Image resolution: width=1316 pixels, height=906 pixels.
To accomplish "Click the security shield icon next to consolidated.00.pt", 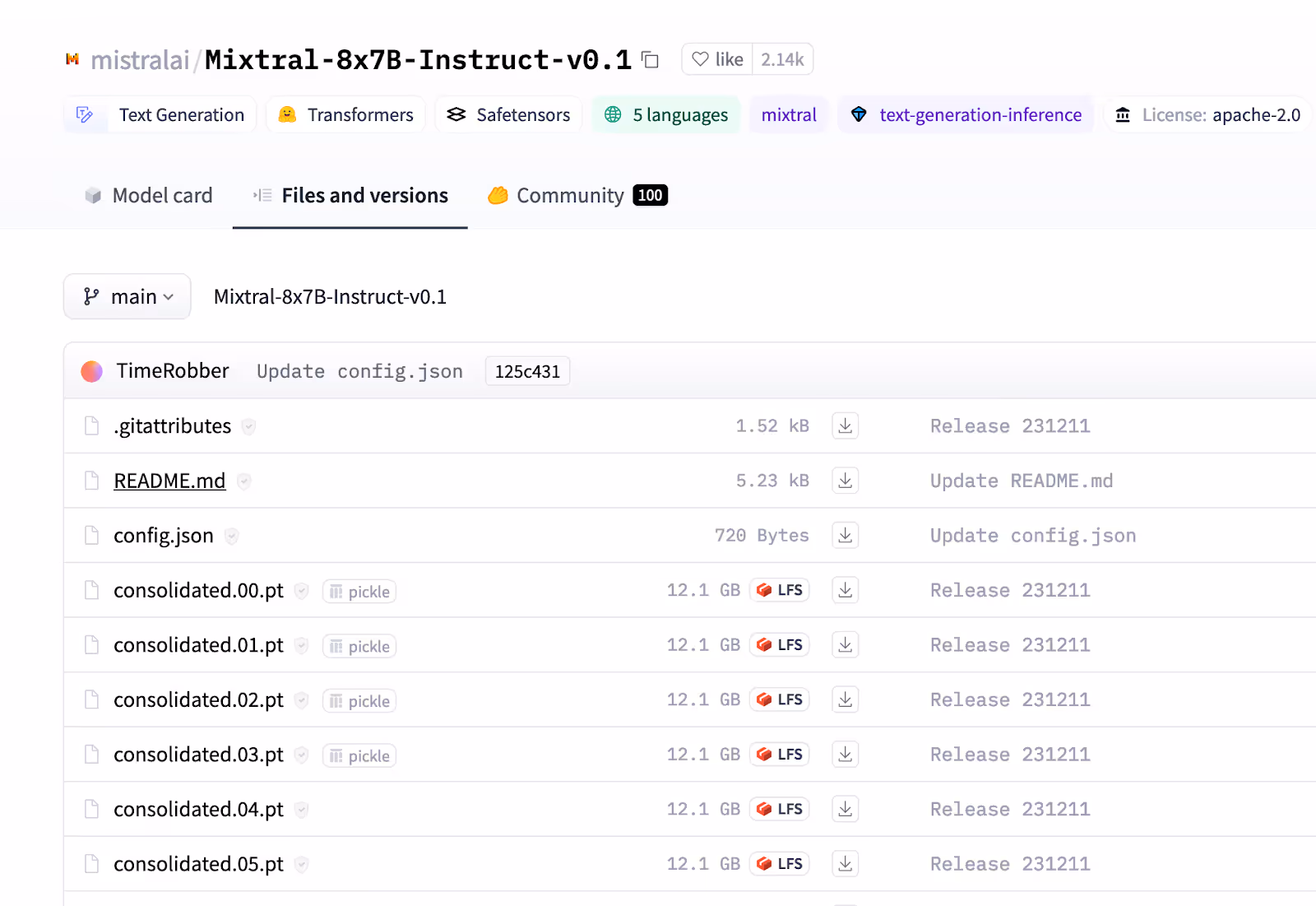I will click(x=302, y=591).
